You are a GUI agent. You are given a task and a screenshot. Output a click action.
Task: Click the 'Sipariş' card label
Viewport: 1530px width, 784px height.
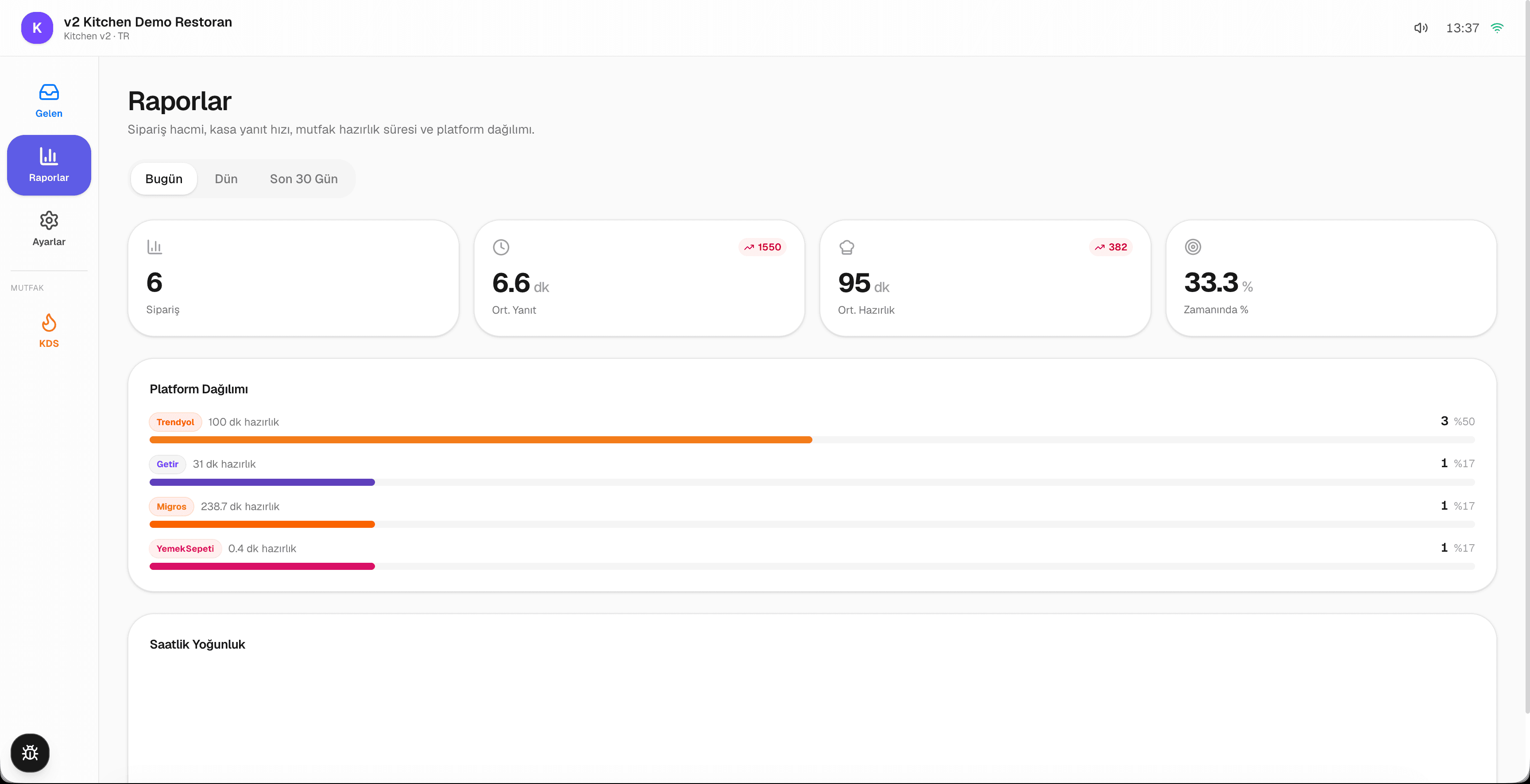point(163,310)
